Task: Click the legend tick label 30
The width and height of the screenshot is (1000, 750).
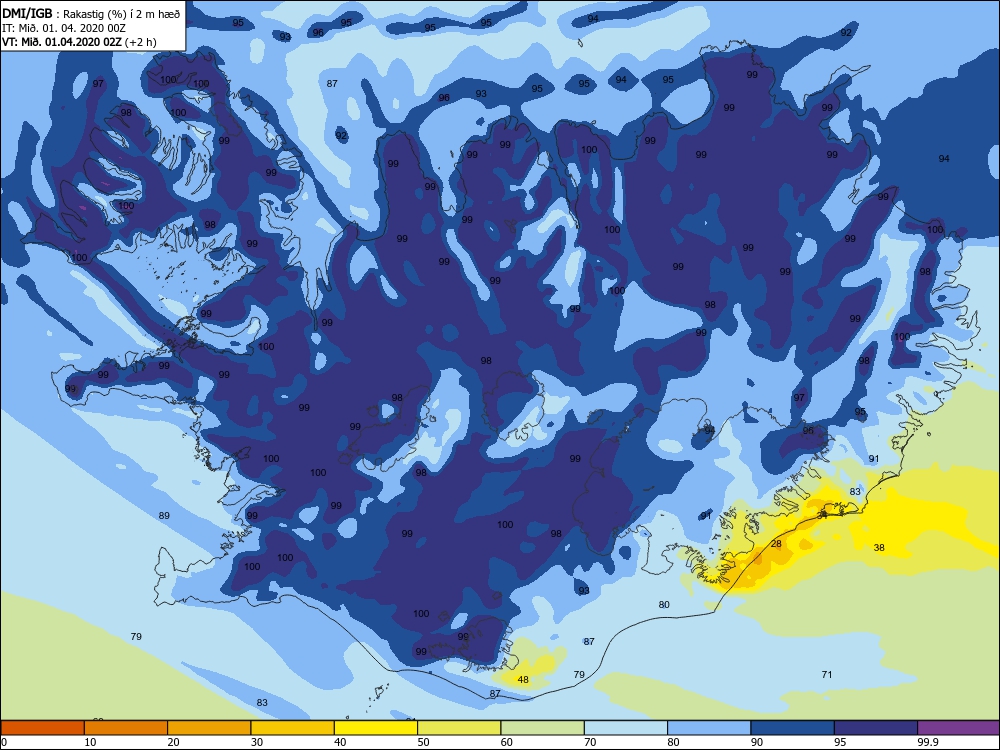Action: click(x=257, y=742)
